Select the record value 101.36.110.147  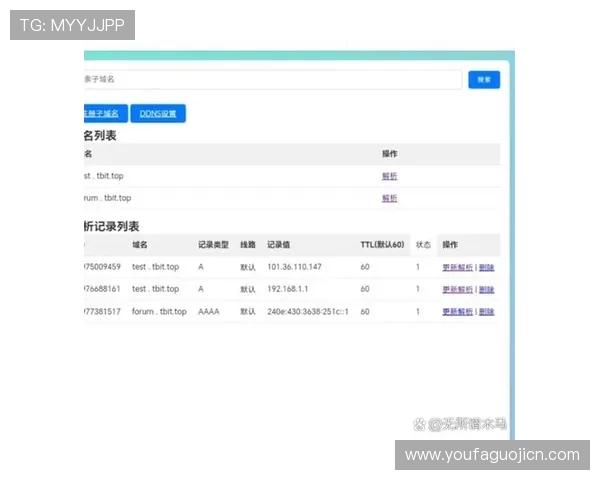click(x=294, y=267)
